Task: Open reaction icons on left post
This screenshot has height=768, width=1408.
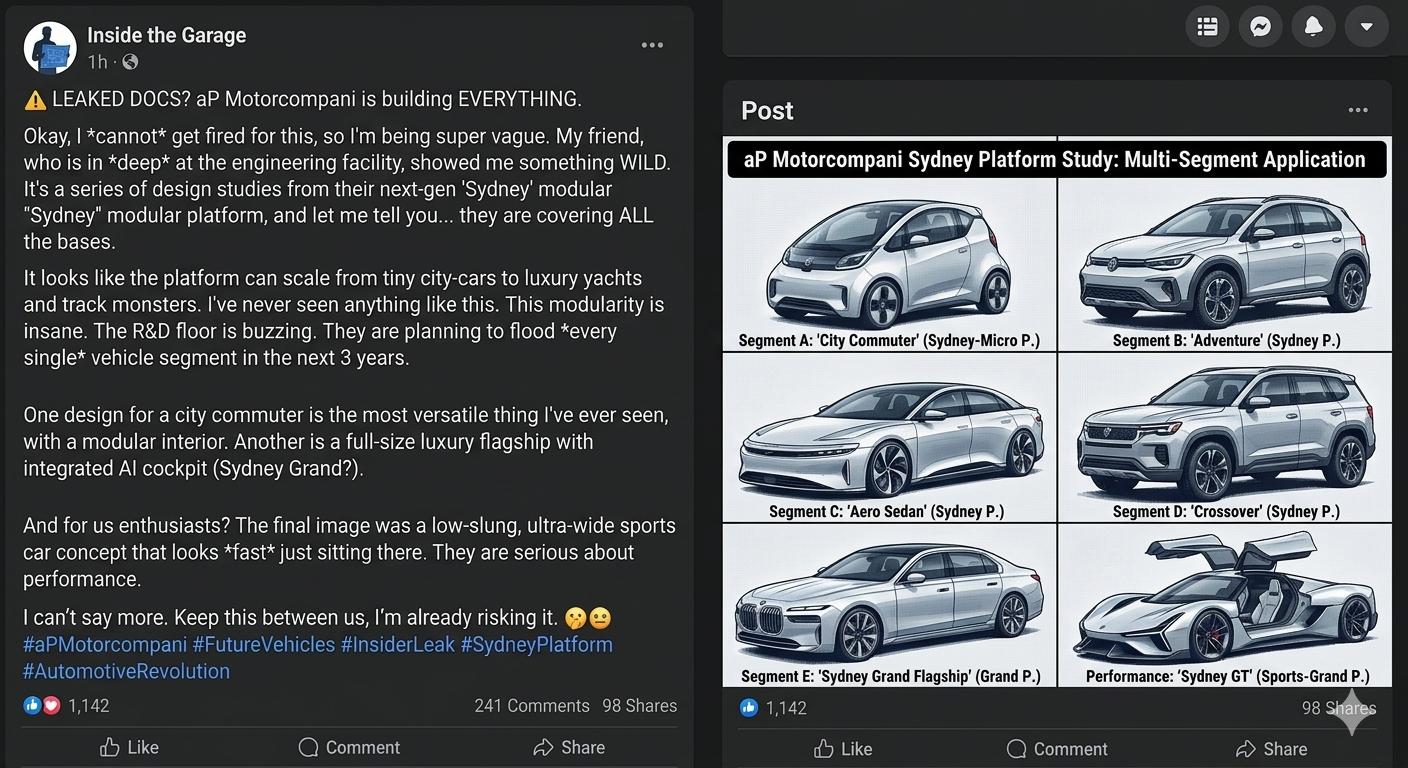Action: pyautogui.click(x=41, y=706)
